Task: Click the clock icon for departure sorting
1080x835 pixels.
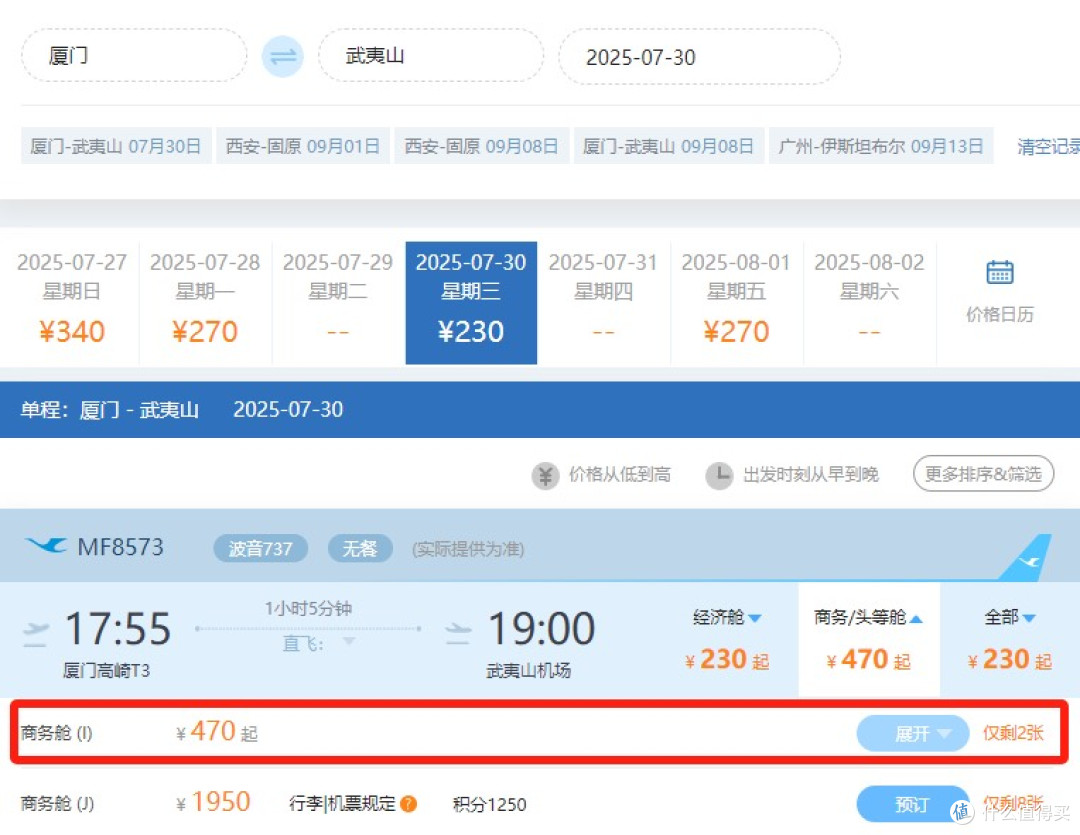Action: click(719, 475)
